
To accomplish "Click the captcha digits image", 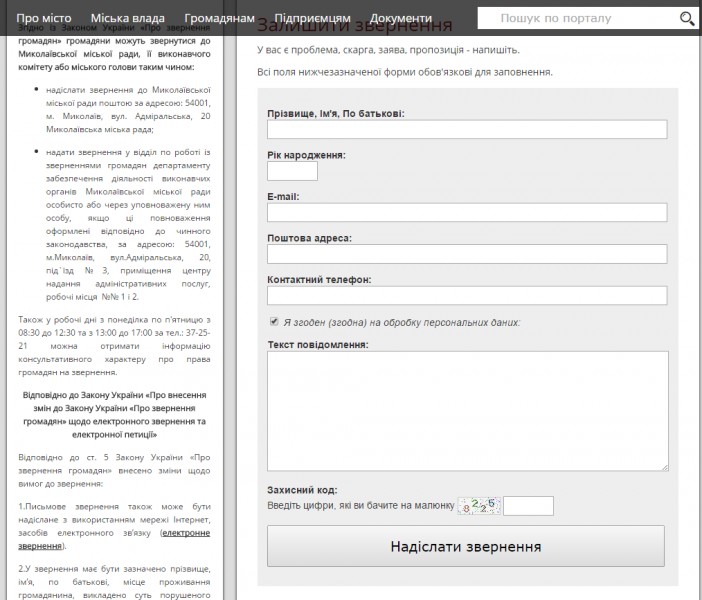I will 478,506.
